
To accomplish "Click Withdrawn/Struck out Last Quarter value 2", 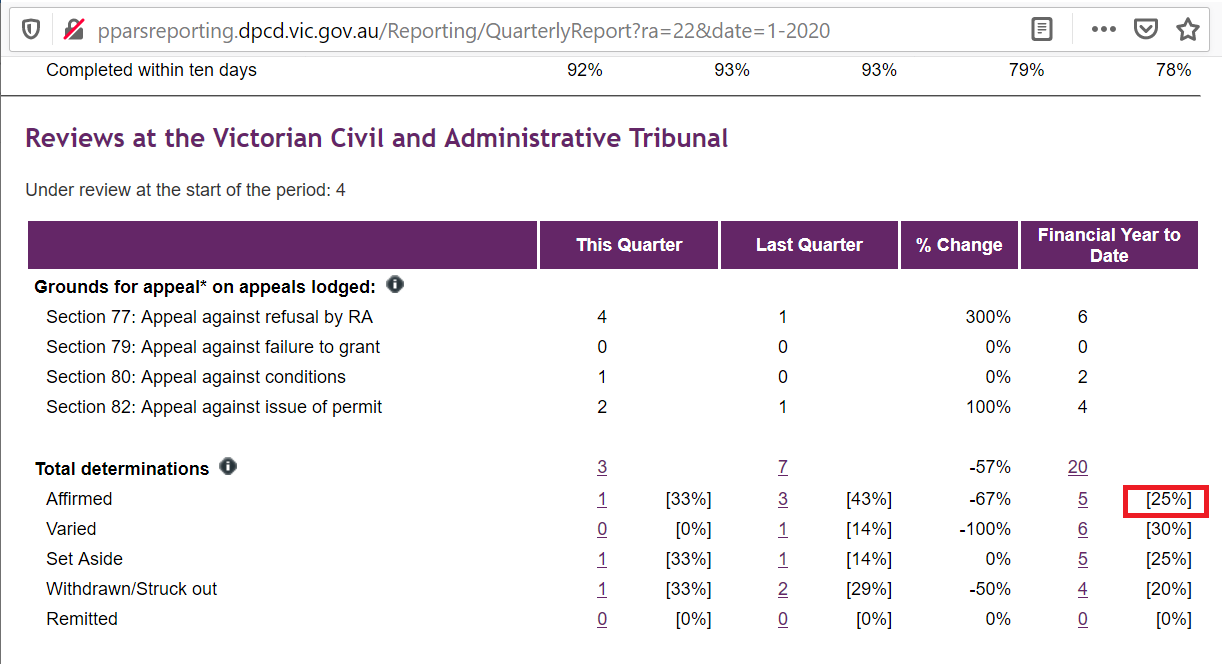I will click(783, 589).
